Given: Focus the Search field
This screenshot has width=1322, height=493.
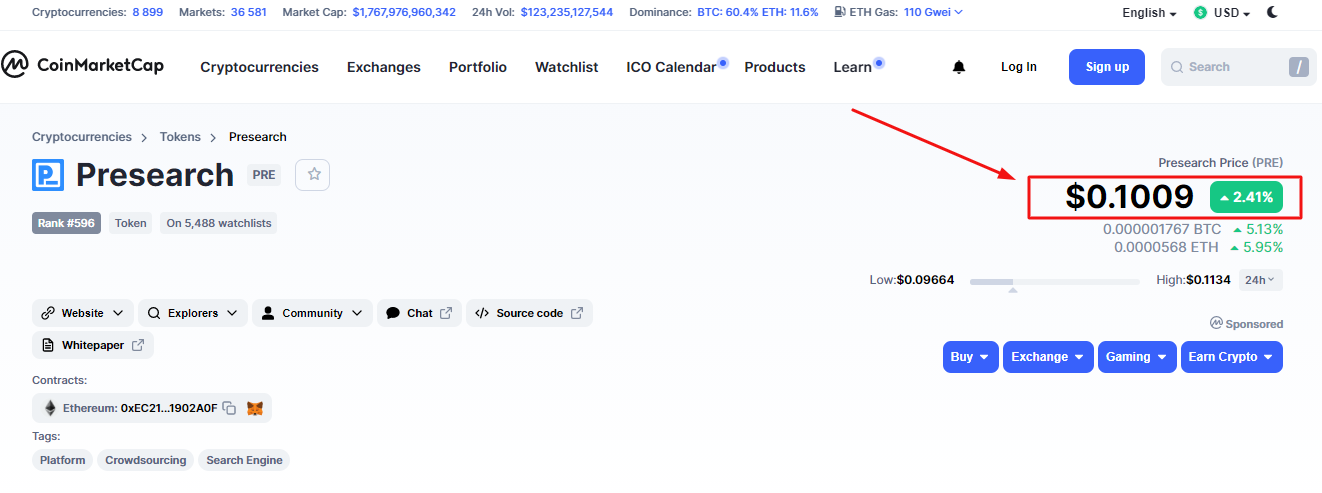Looking at the screenshot, I should pos(1239,67).
